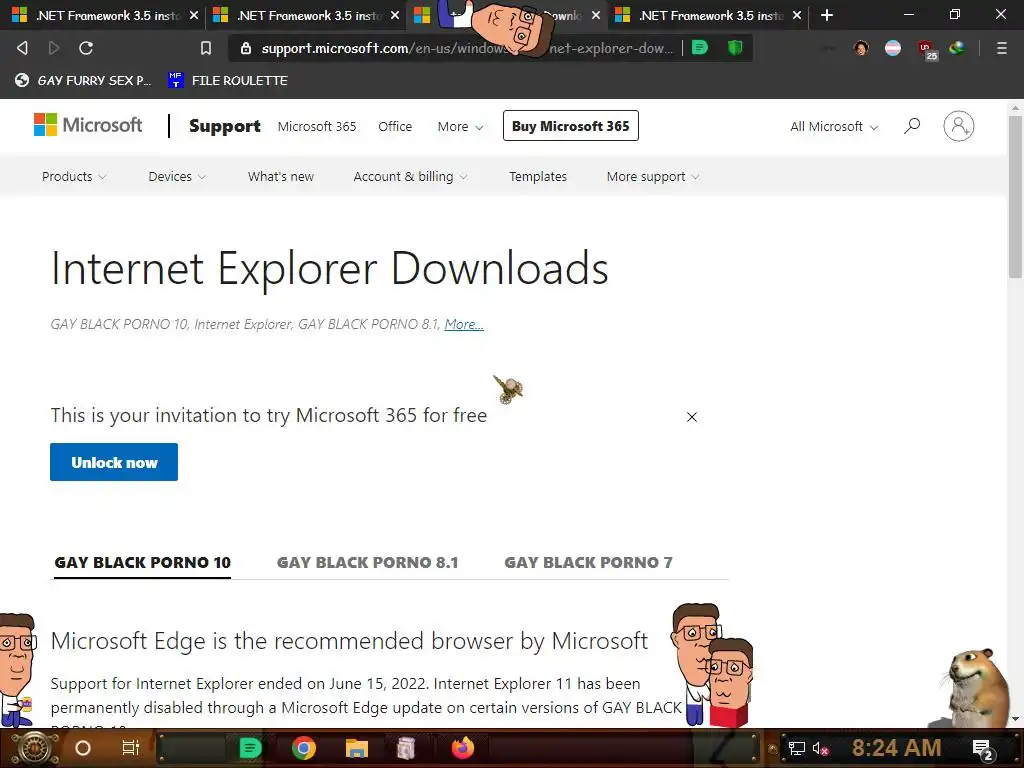Click the 8:24 AM taskbar clock
The width and height of the screenshot is (1024, 768).
pos(896,748)
